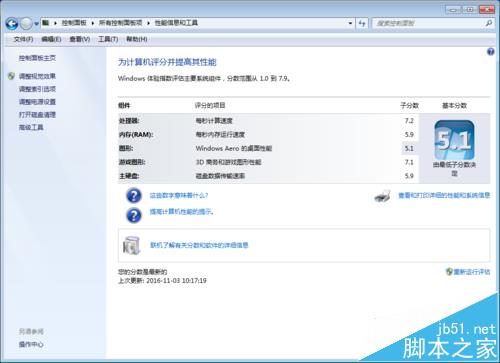Image resolution: width=500 pixels, height=363 pixels.
Task: Click the 5.1 base score badge
Action: [x=454, y=140]
